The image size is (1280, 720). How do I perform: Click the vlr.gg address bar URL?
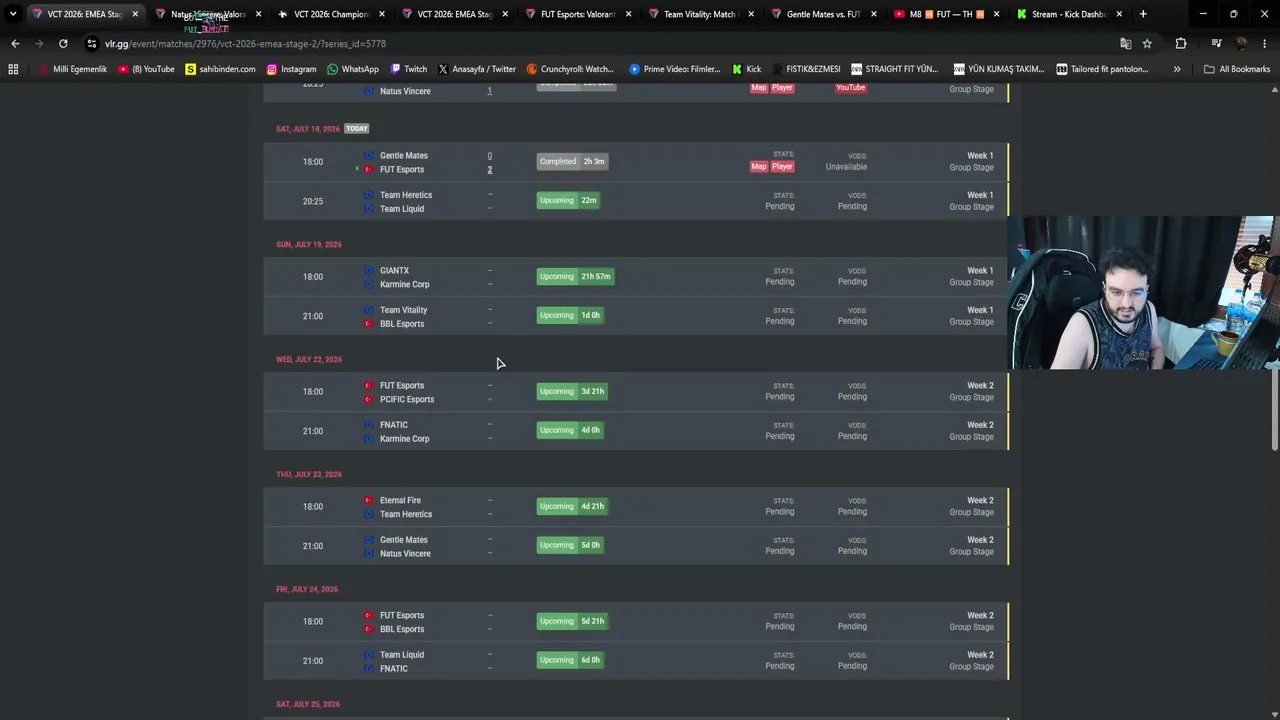245,44
